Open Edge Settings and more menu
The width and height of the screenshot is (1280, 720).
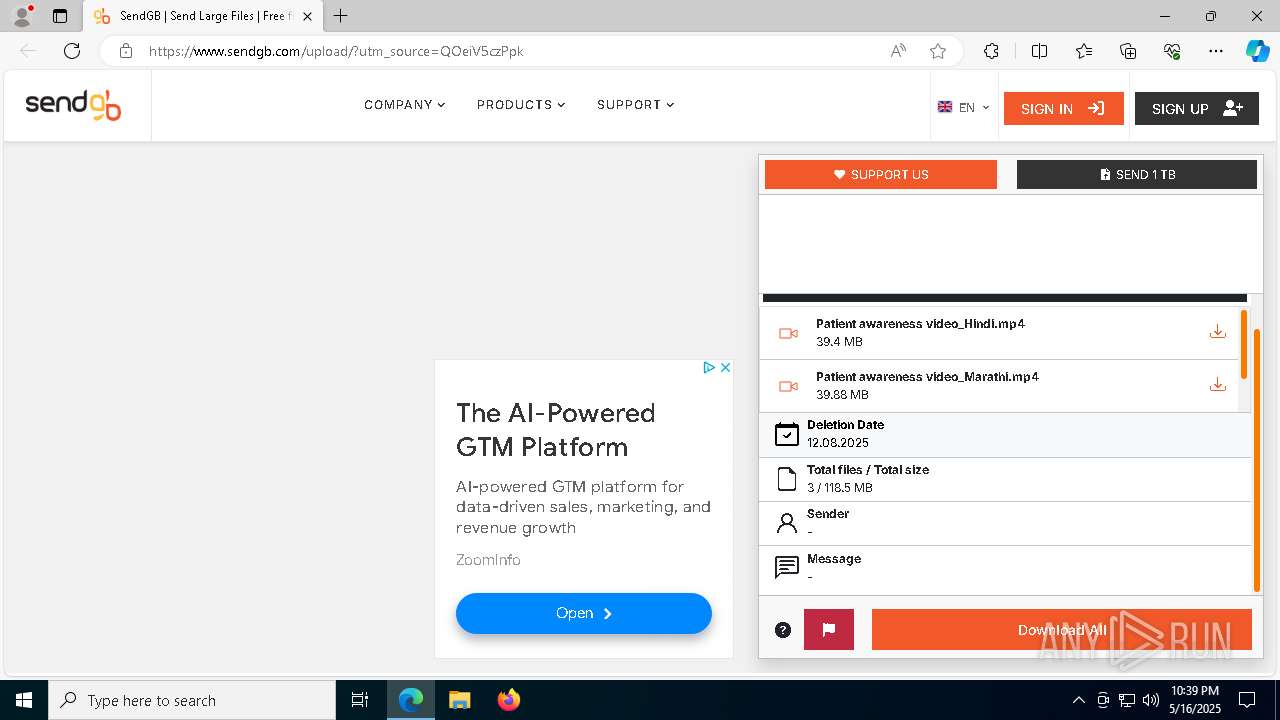click(x=1216, y=51)
